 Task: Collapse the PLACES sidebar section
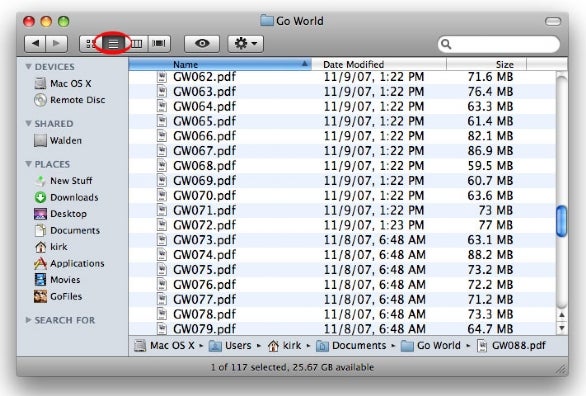[28, 164]
